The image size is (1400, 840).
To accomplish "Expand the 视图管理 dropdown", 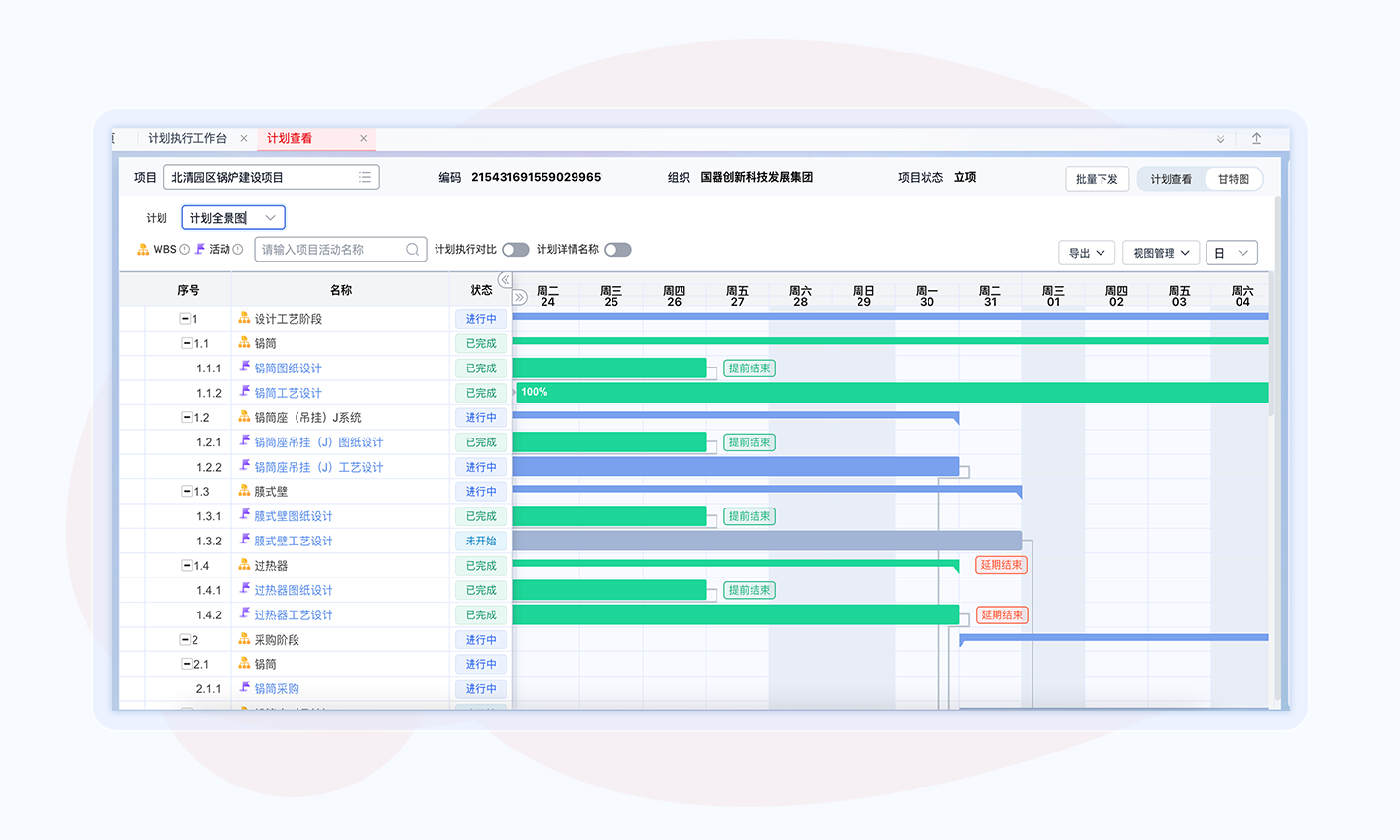I will (1160, 253).
